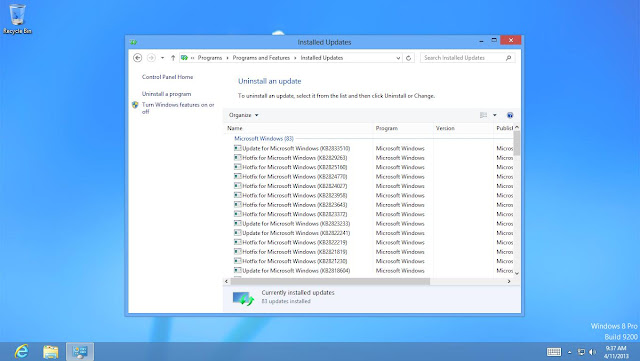Screen dimensions: 640x361
Task: Click icon of Hotfix KB2824770 row
Action: pyautogui.click(x=238, y=176)
